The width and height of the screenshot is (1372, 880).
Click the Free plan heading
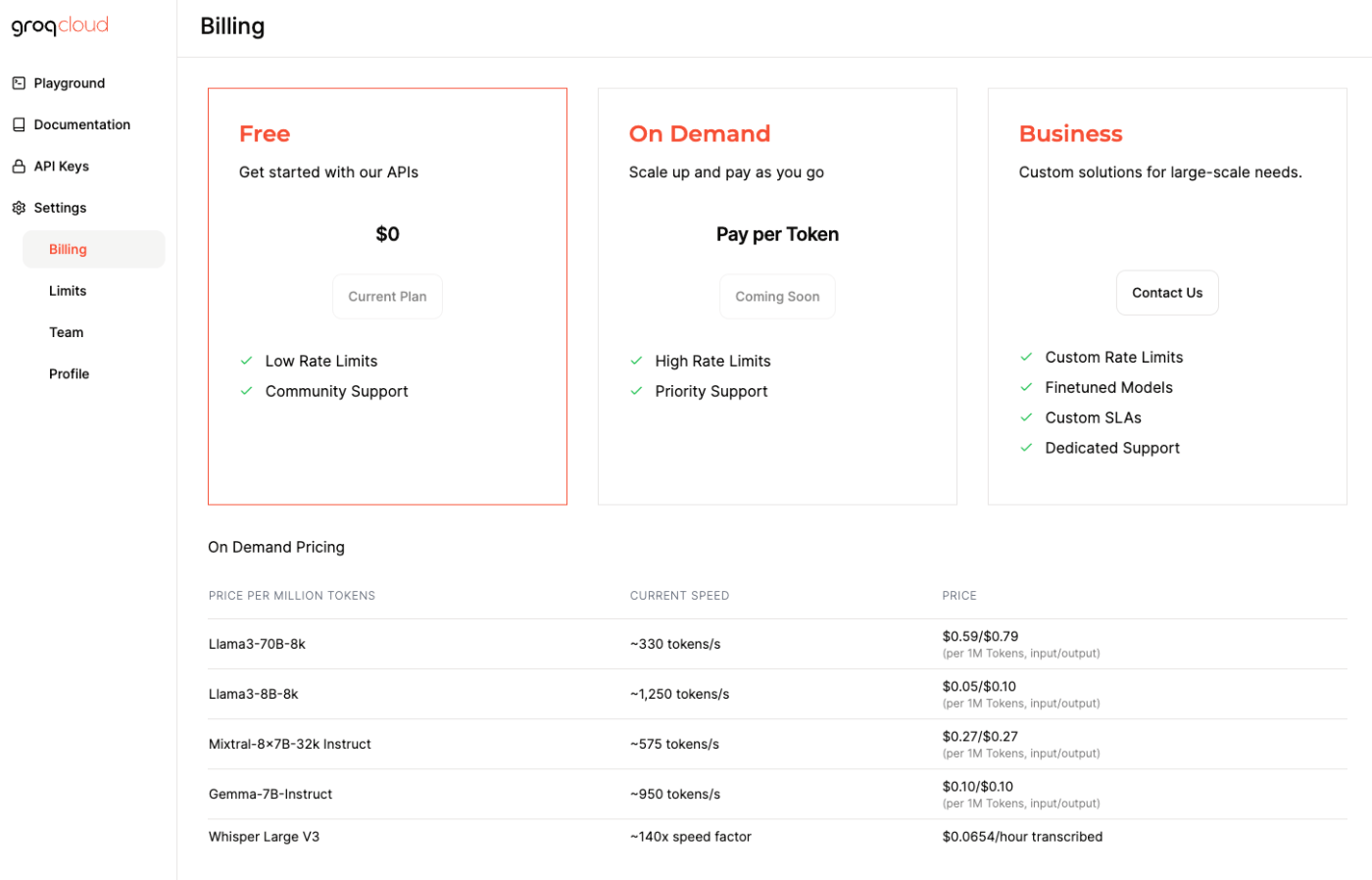[x=265, y=133]
